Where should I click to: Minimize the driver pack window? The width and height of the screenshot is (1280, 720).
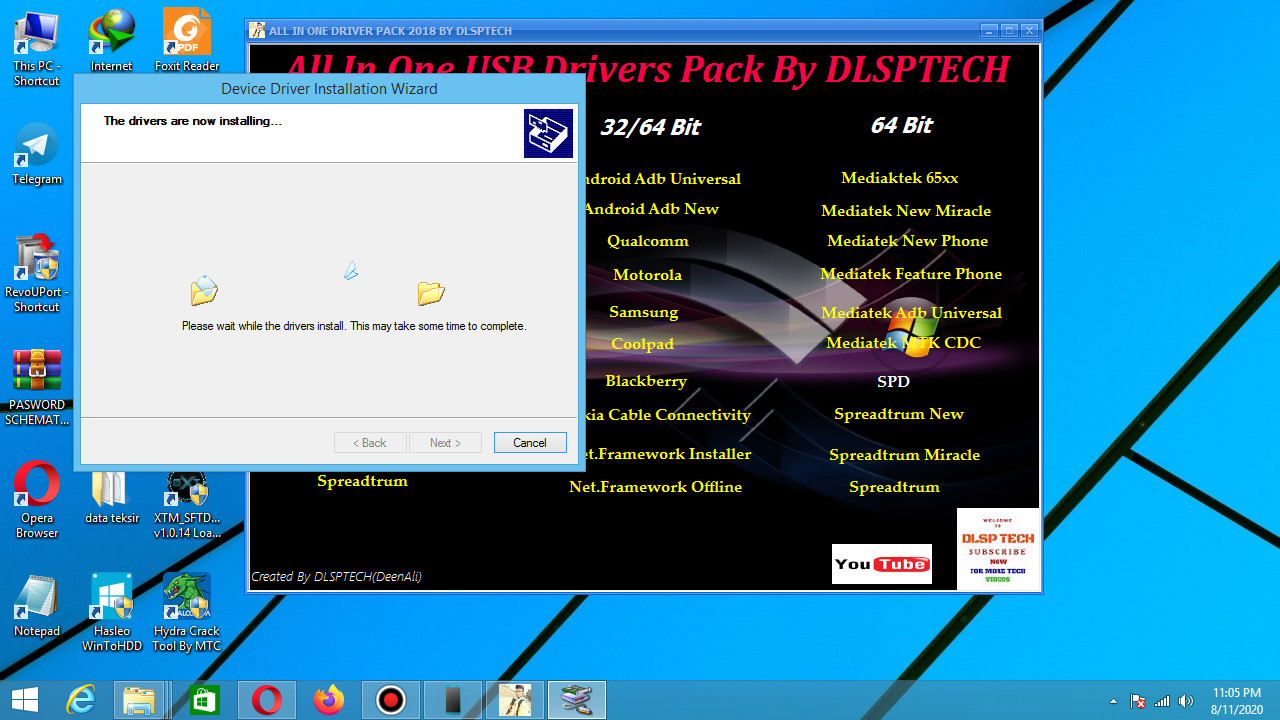tap(989, 30)
